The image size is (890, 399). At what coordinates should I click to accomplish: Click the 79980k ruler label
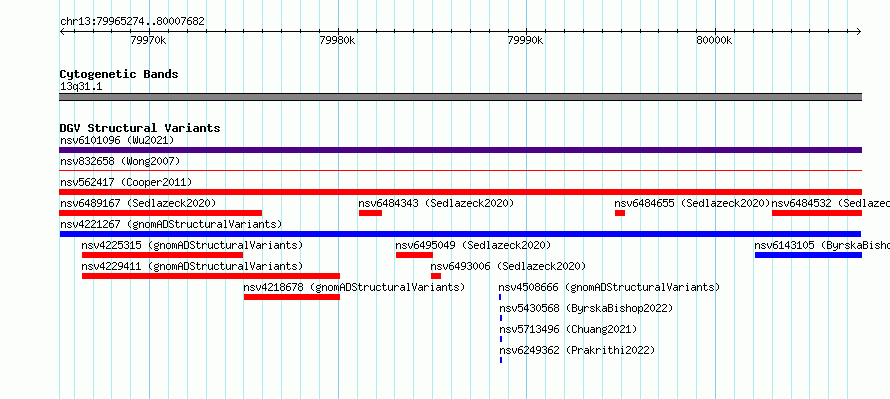pyautogui.click(x=338, y=40)
